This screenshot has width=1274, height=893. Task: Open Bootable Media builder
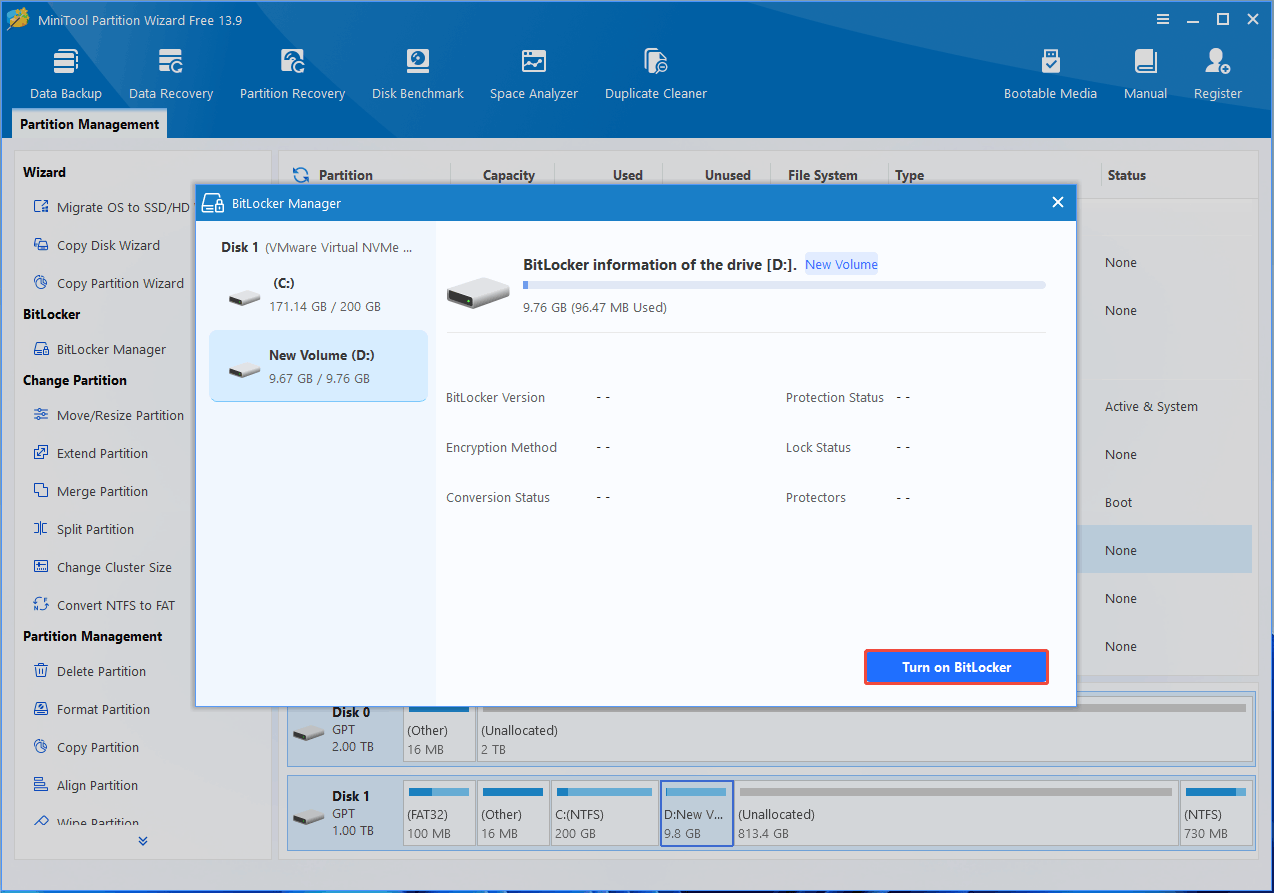(1050, 74)
